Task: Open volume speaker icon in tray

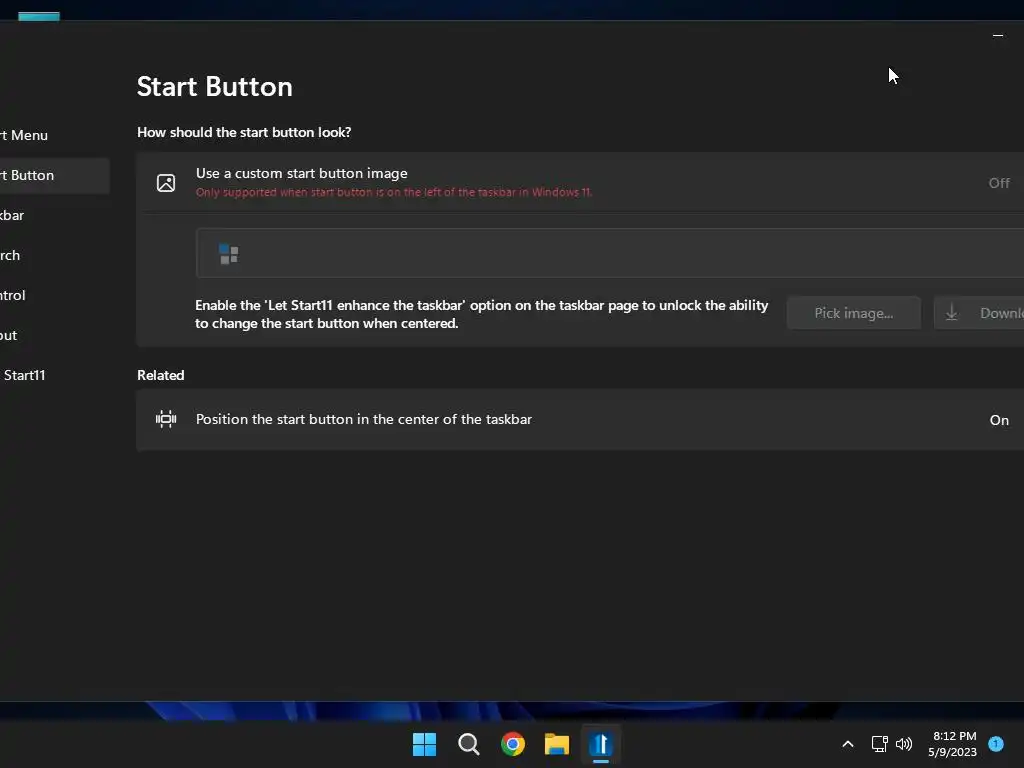Action: (904, 744)
